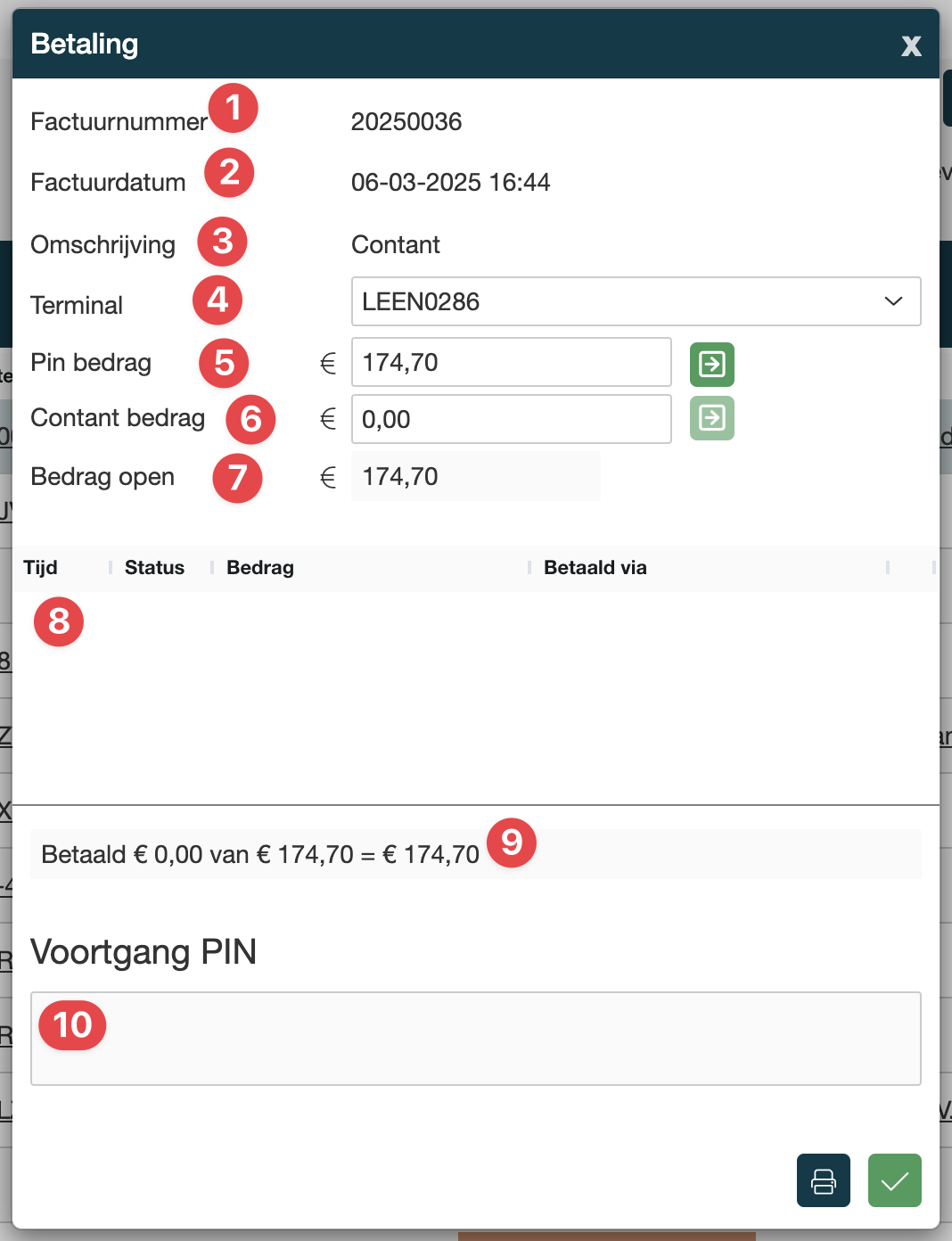Confirm payment with the green checkmark button
The width and height of the screenshot is (952, 1241).
coord(894,1180)
